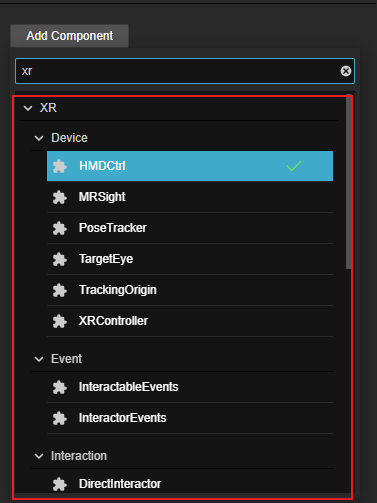Collapse the Interaction group chevron
The image size is (377, 503).
(39, 456)
